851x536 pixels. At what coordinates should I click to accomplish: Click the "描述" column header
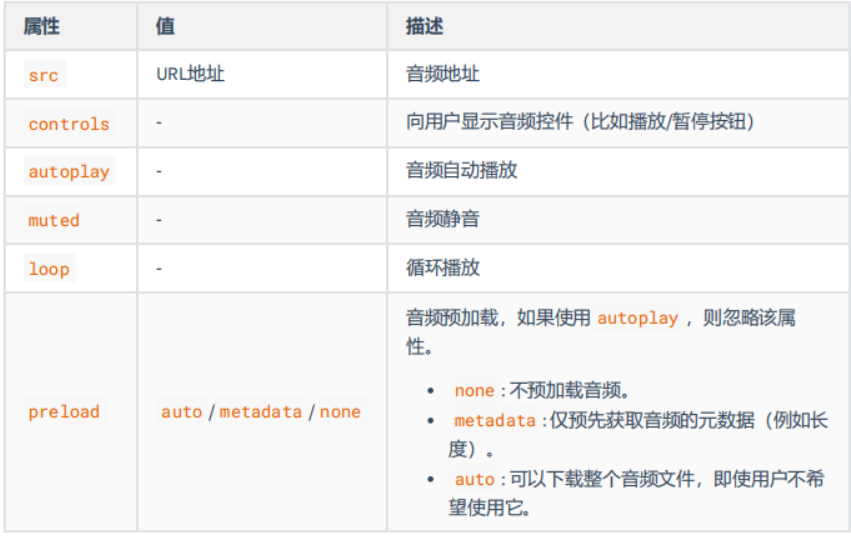pos(425,27)
